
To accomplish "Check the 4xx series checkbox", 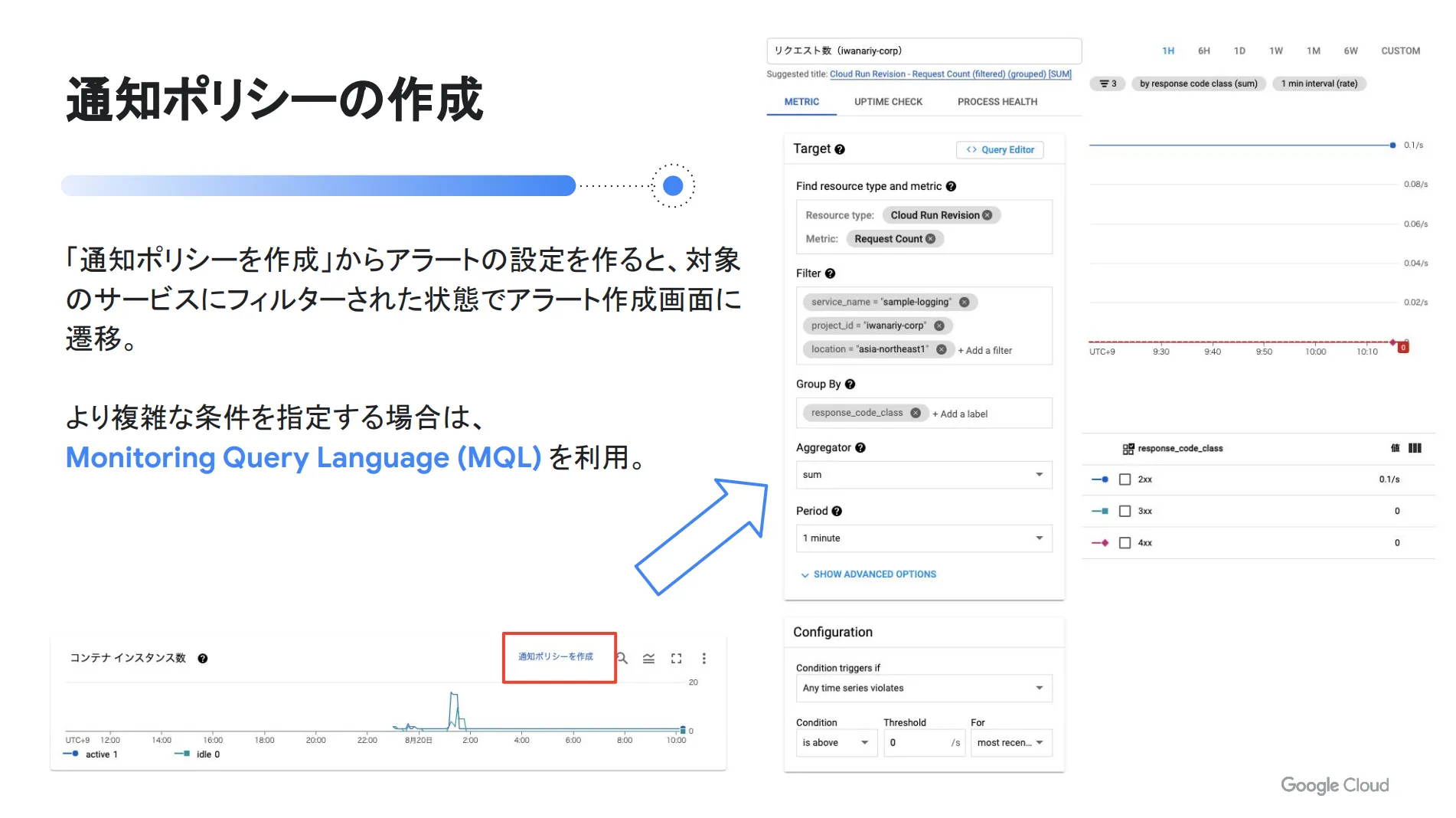I will [1125, 543].
